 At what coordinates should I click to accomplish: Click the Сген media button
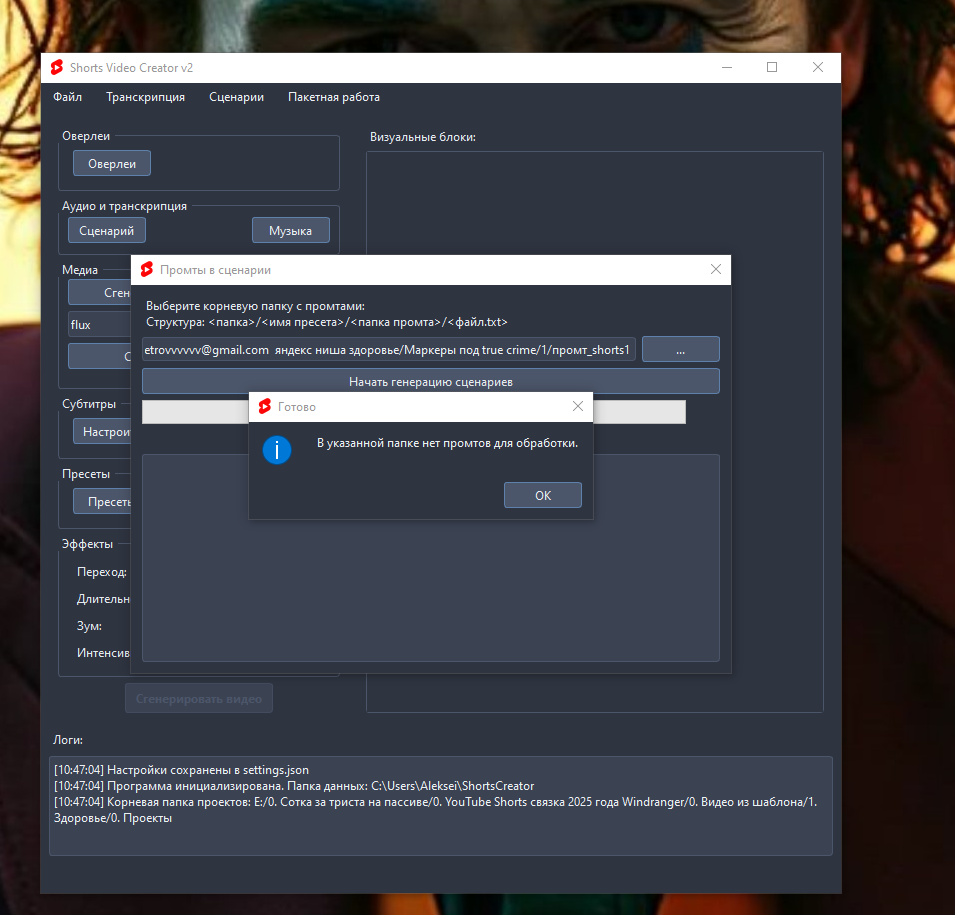point(100,292)
